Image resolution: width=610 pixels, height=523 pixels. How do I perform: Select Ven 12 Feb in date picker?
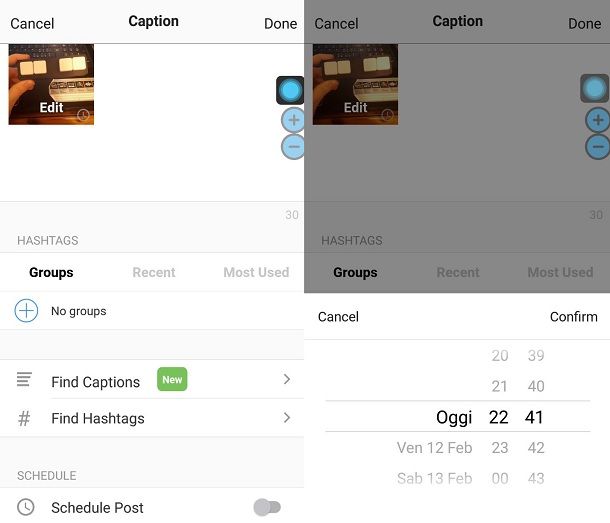[x=434, y=448]
